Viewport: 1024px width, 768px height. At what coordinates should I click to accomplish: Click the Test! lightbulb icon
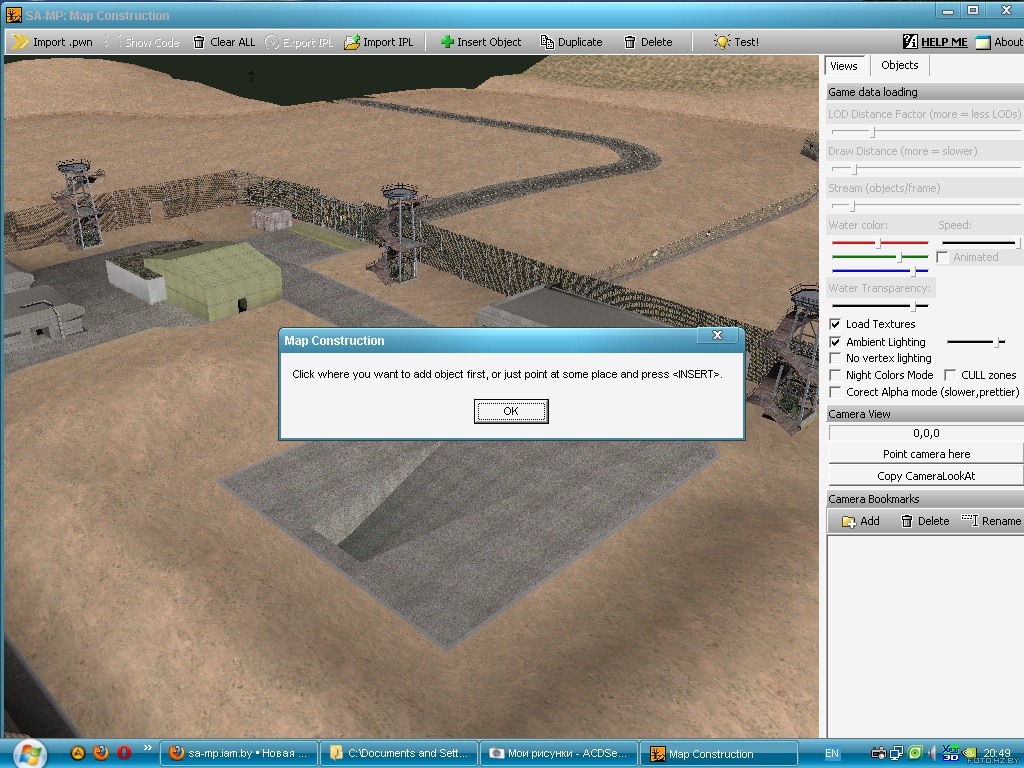(x=722, y=42)
